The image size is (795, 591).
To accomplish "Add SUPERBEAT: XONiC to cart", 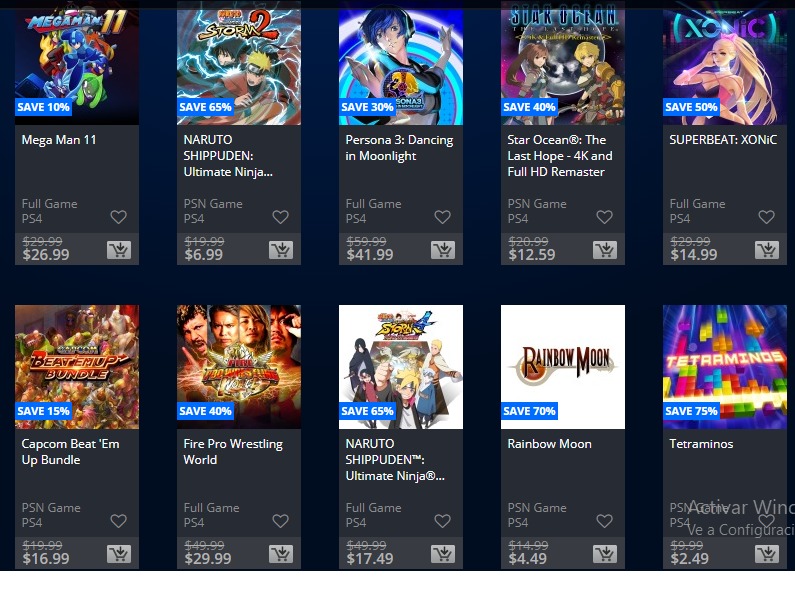I will pos(767,250).
